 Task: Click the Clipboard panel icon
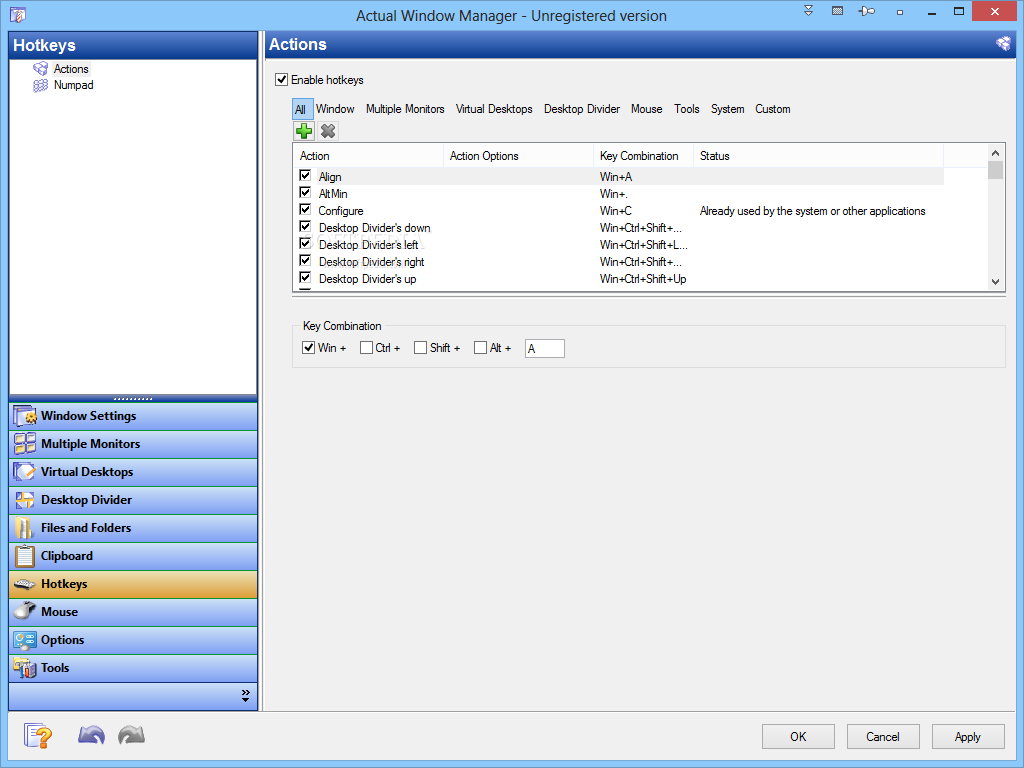tap(25, 556)
